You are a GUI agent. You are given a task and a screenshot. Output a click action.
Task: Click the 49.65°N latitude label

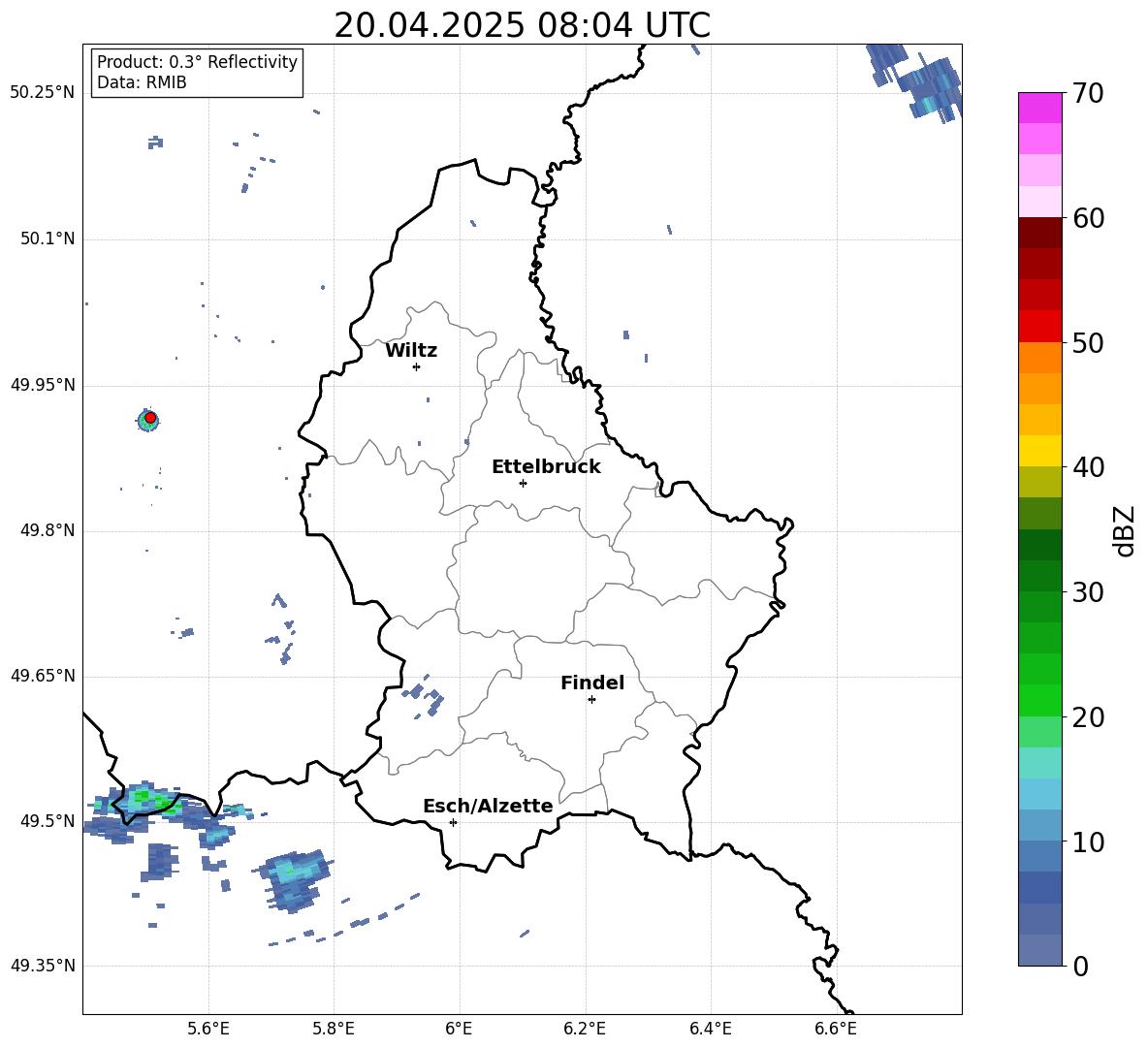tap(43, 676)
